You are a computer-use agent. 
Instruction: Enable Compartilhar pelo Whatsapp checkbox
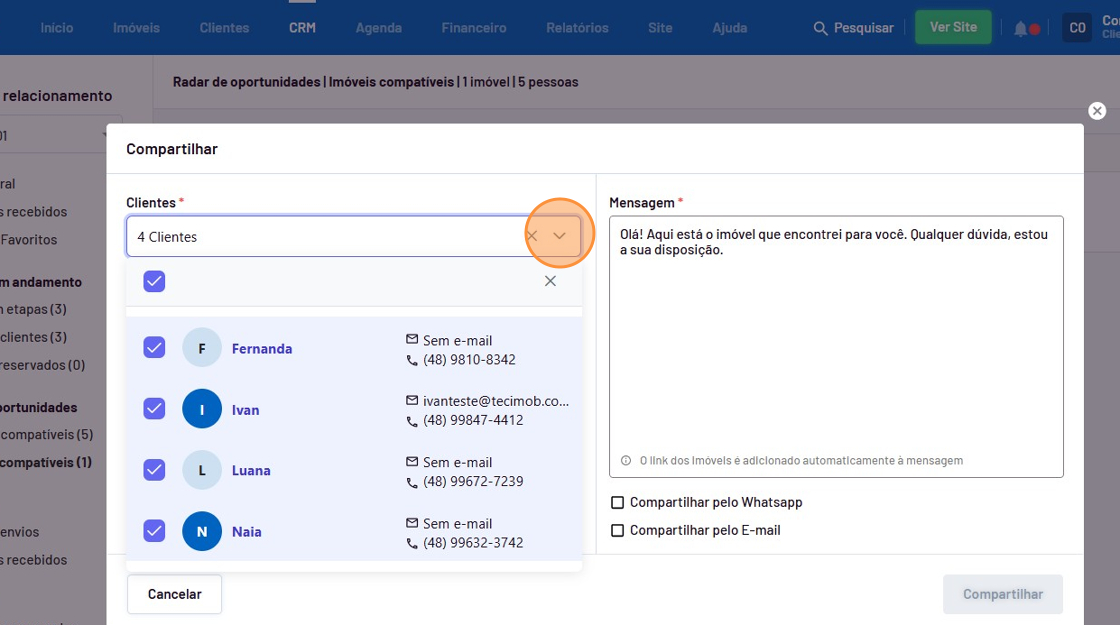click(x=618, y=503)
